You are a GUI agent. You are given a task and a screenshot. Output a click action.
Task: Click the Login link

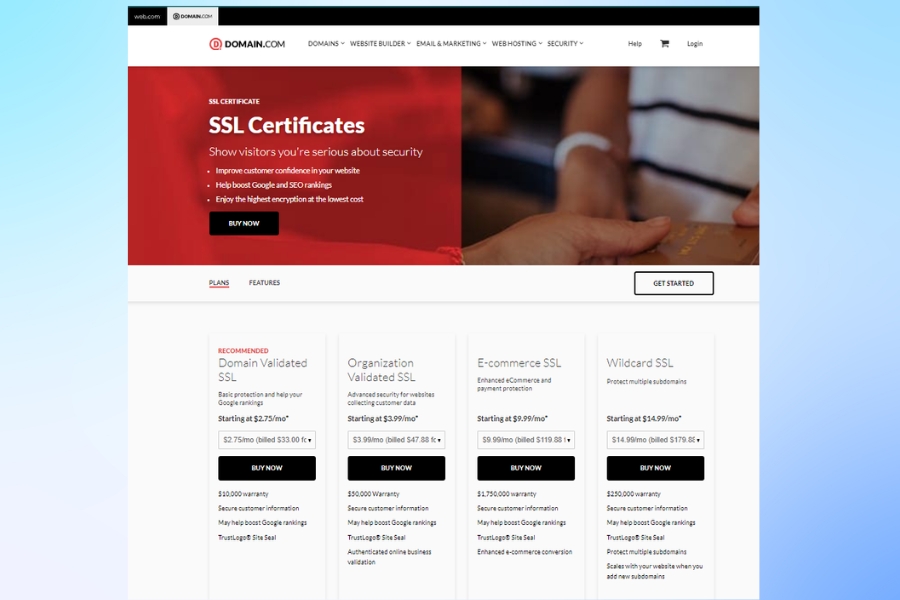(695, 44)
